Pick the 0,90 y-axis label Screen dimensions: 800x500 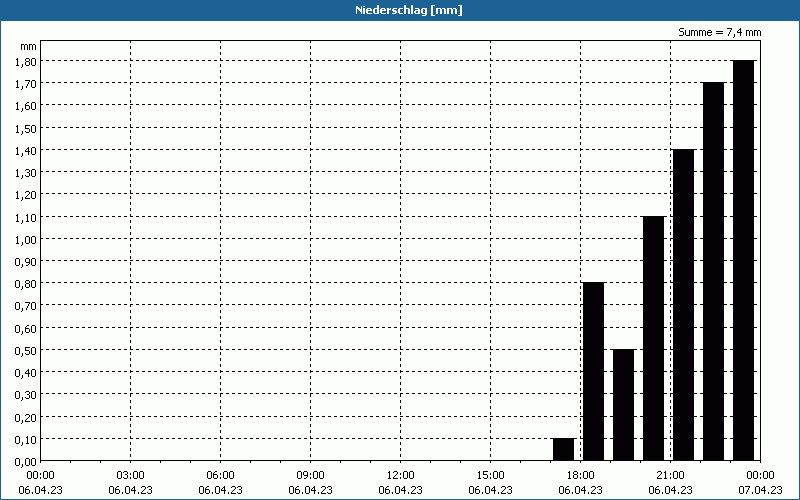pyautogui.click(x=26, y=261)
